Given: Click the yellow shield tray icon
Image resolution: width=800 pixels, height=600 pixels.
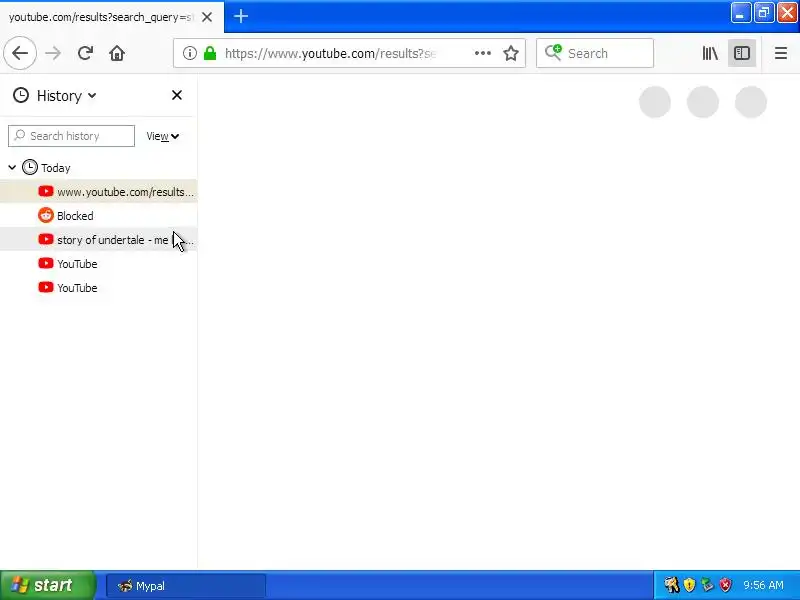Looking at the screenshot, I should point(689,585).
